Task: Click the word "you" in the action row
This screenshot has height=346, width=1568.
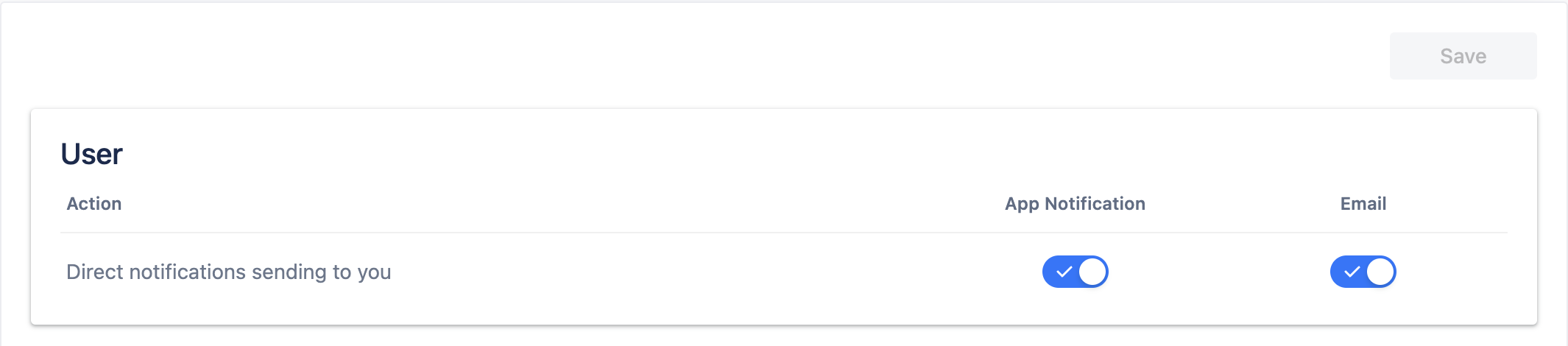Action: [x=374, y=272]
